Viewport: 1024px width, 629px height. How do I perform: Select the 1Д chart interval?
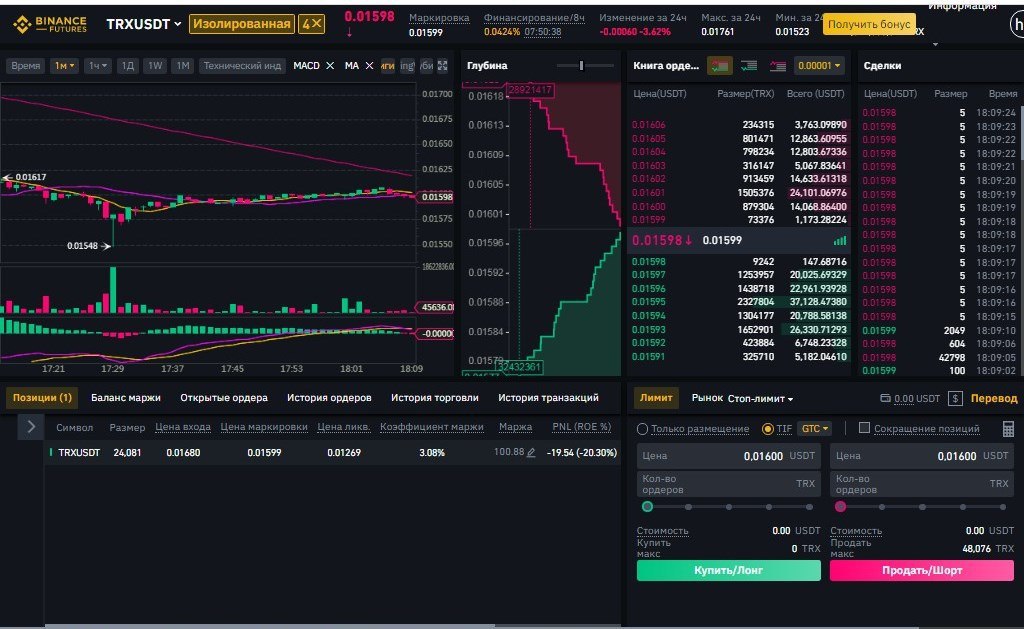coord(127,65)
